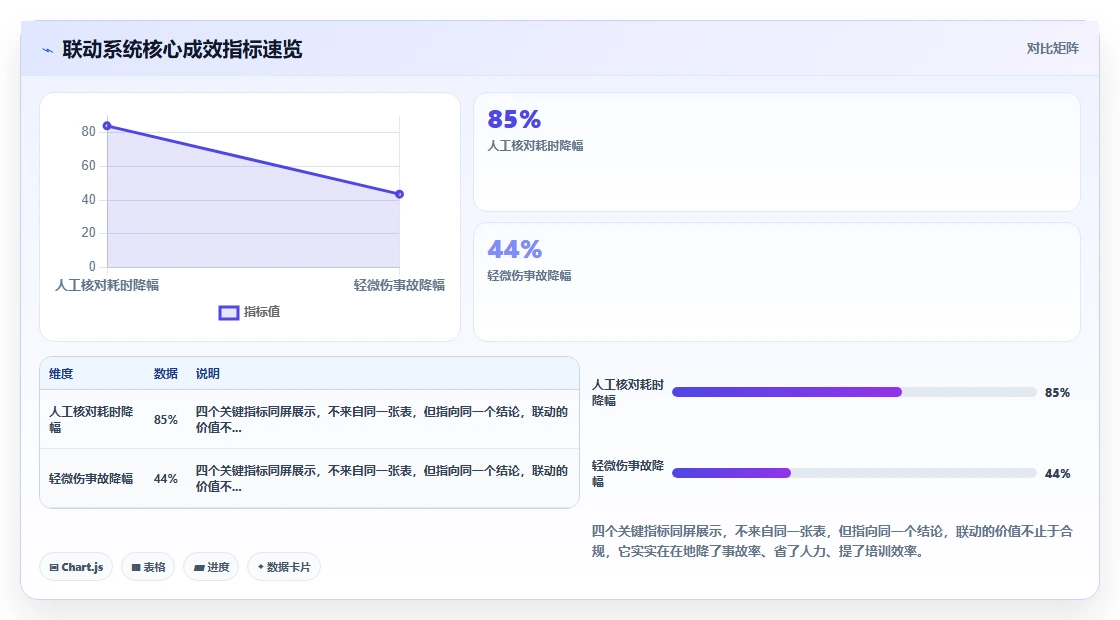Click the 数据 column header

(x=166, y=374)
